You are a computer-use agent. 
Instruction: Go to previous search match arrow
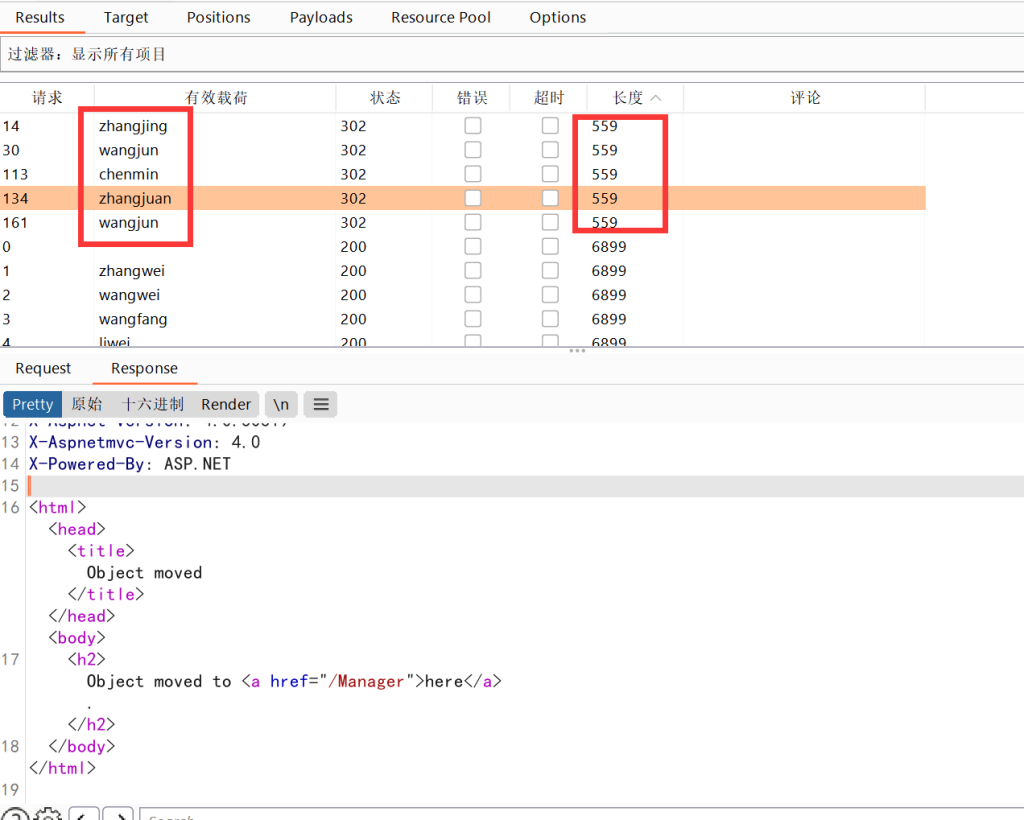[84, 816]
